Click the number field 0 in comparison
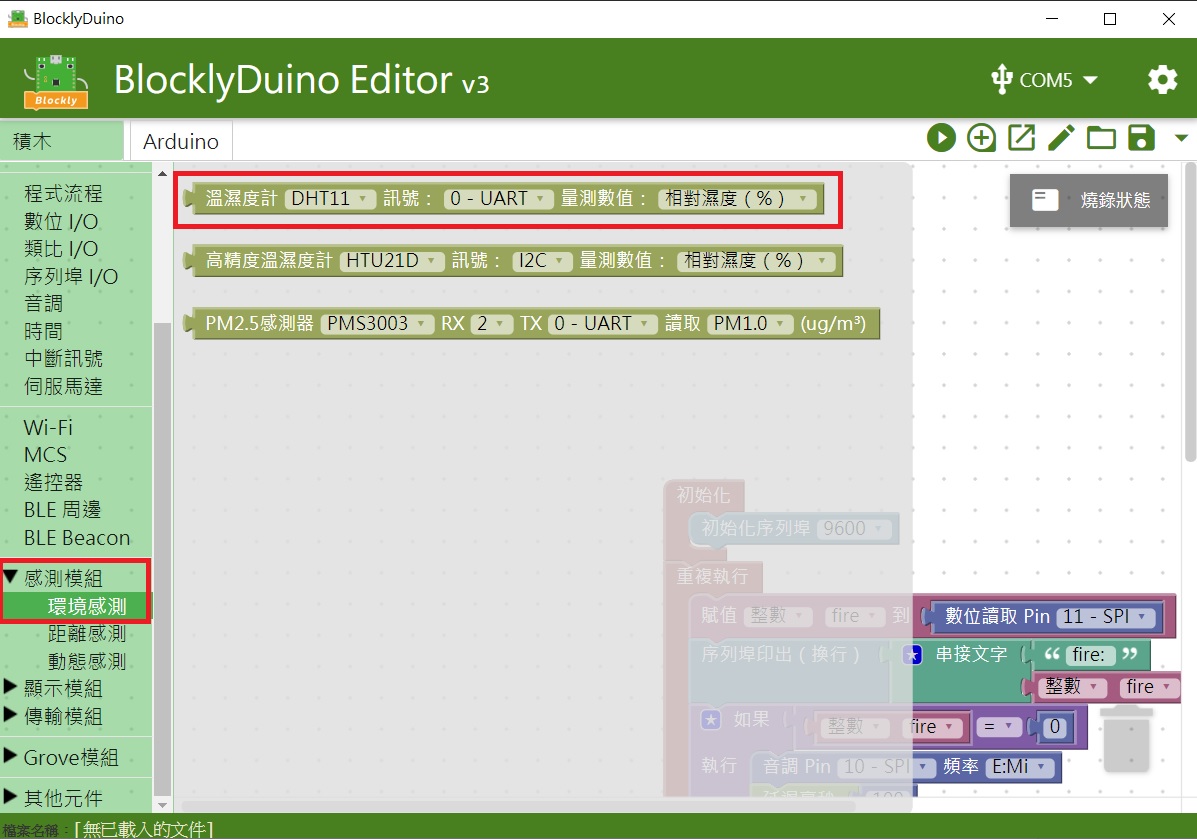 1055,727
